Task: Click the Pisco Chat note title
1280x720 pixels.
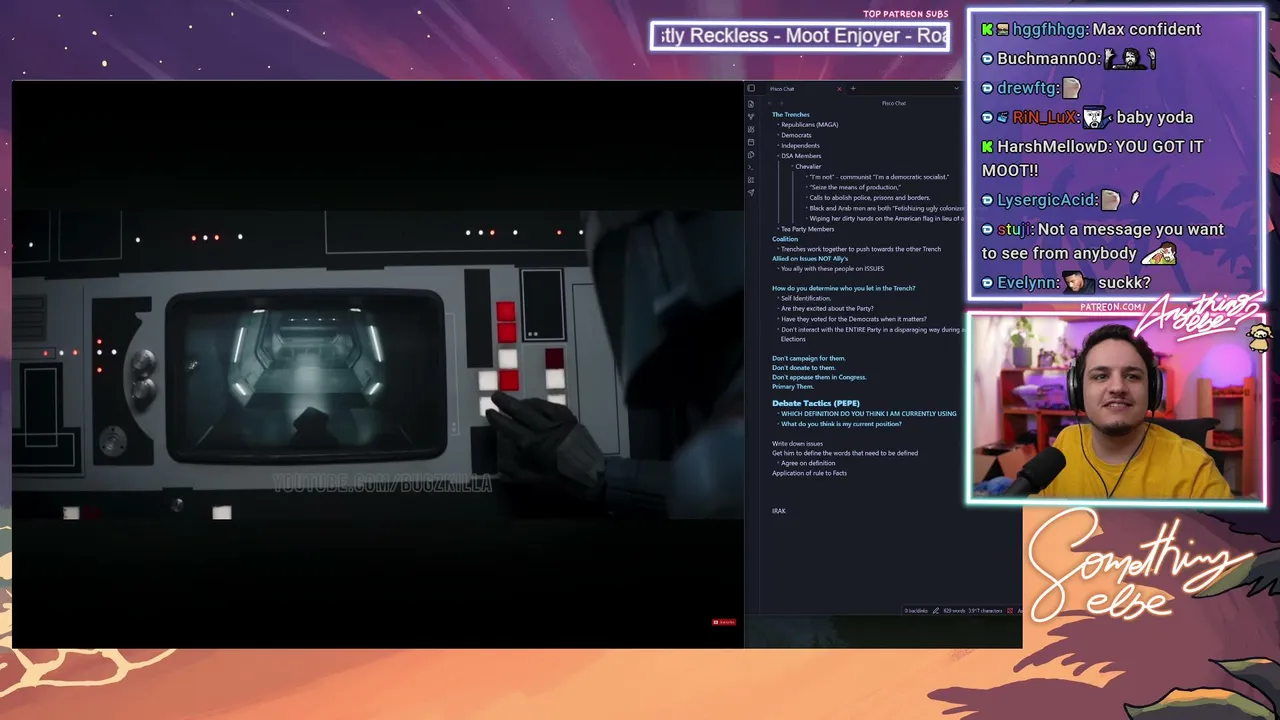Action: click(894, 103)
